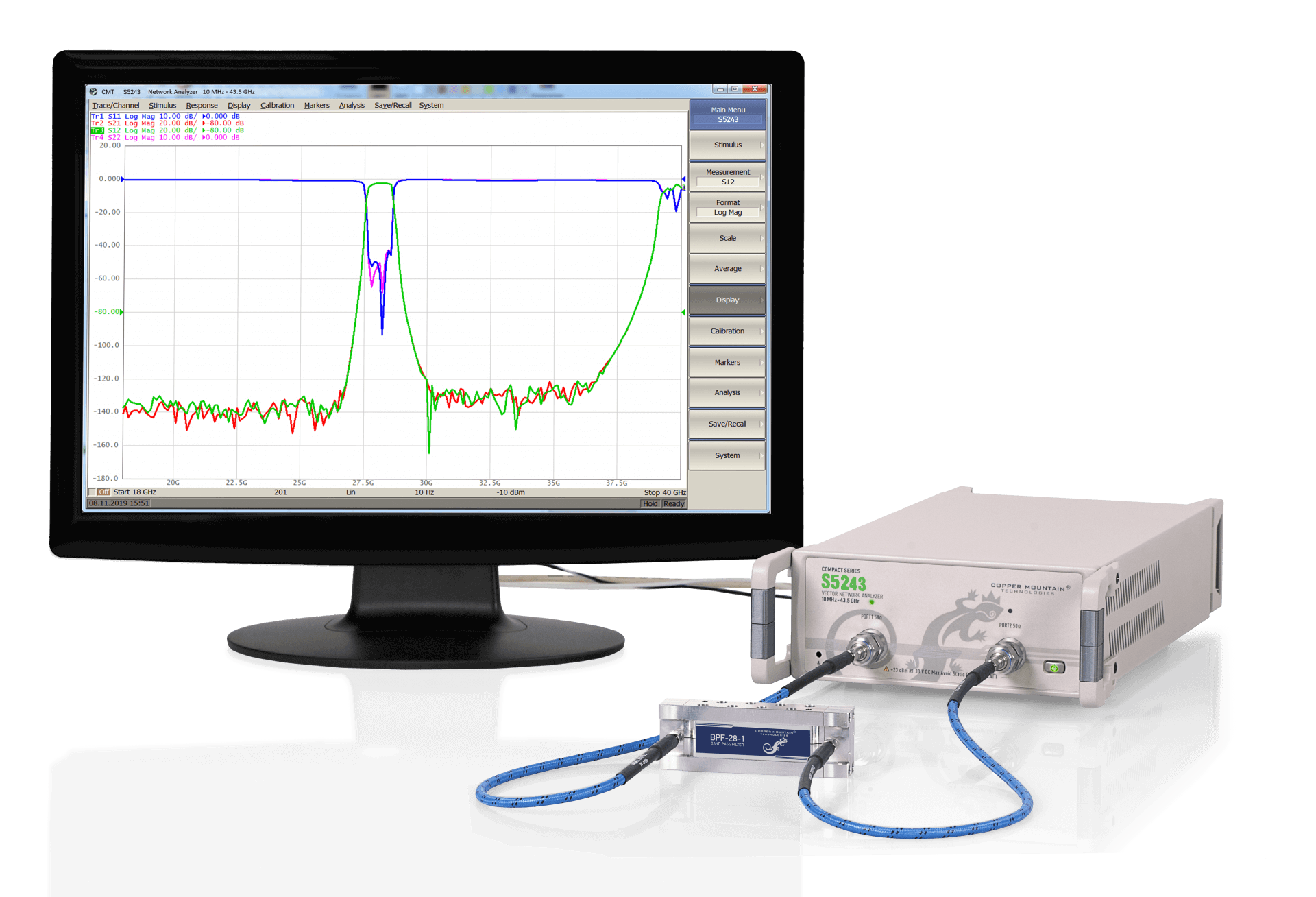Click the CMT application icon in title bar

coord(93,91)
